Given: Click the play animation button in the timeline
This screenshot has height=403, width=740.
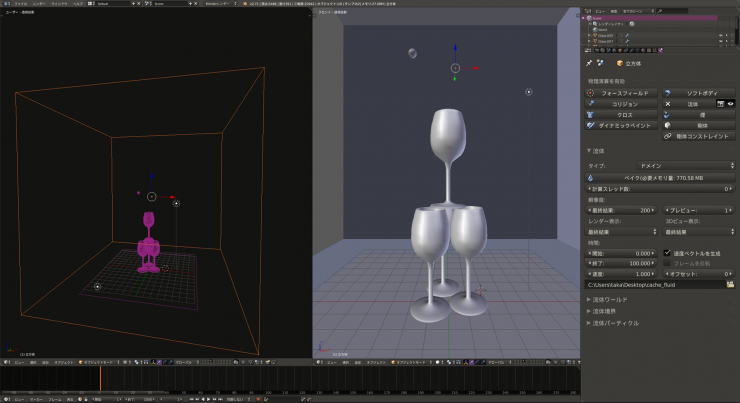Looking at the screenshot, I should point(209,399).
